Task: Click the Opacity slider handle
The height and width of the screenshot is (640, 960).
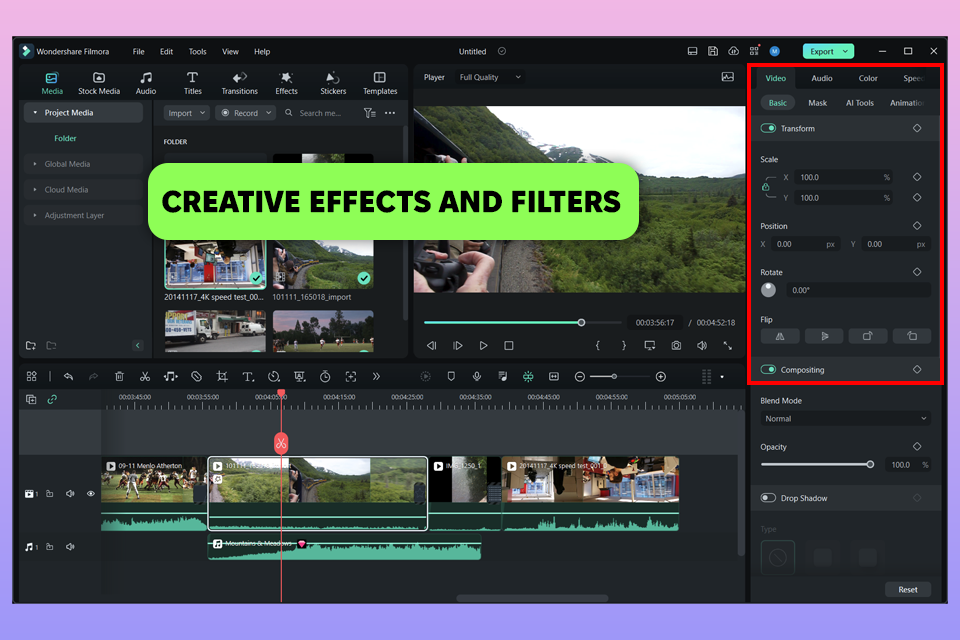Action: point(870,464)
